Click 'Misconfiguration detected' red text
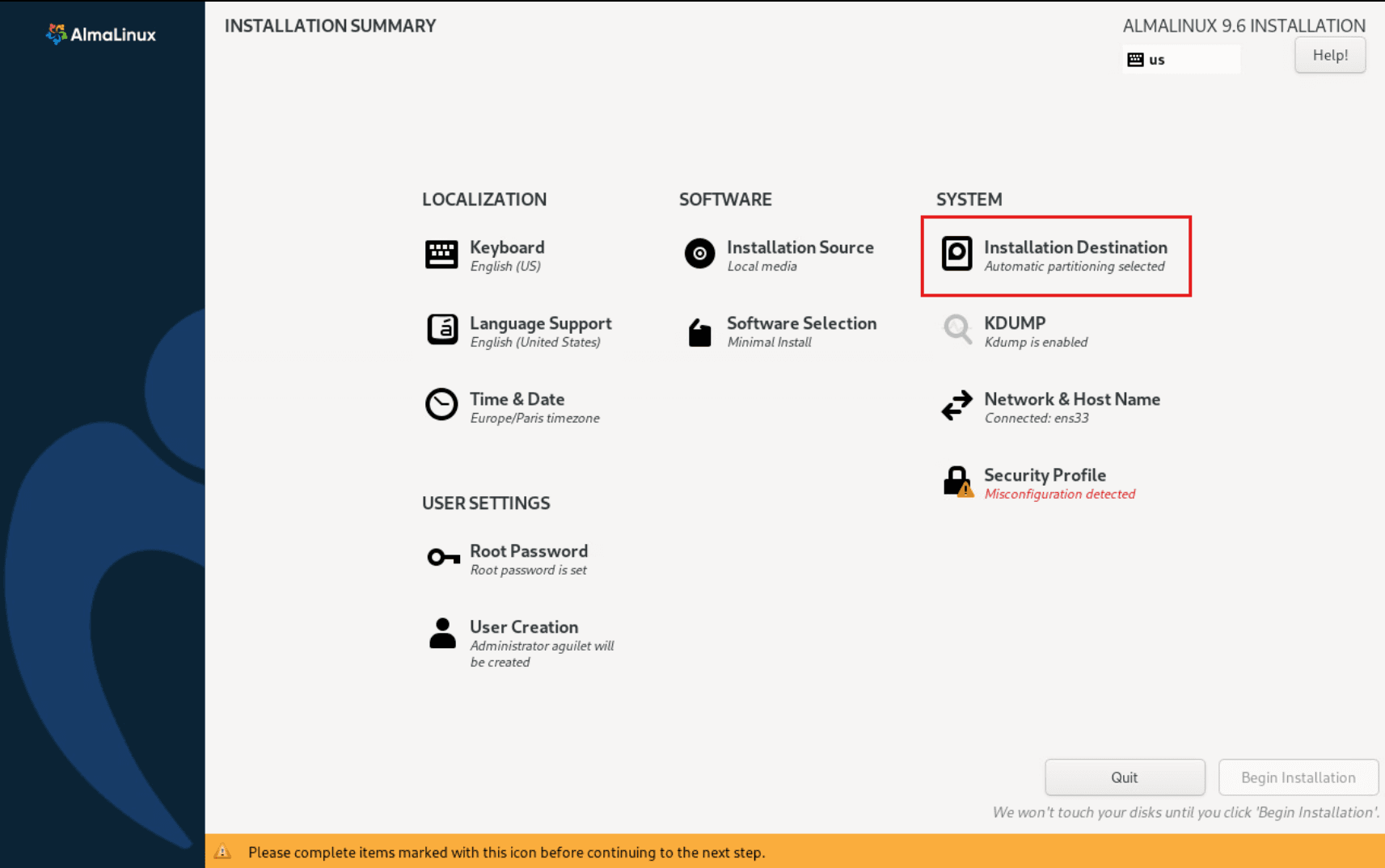Image resolution: width=1385 pixels, height=868 pixels. [1059, 494]
